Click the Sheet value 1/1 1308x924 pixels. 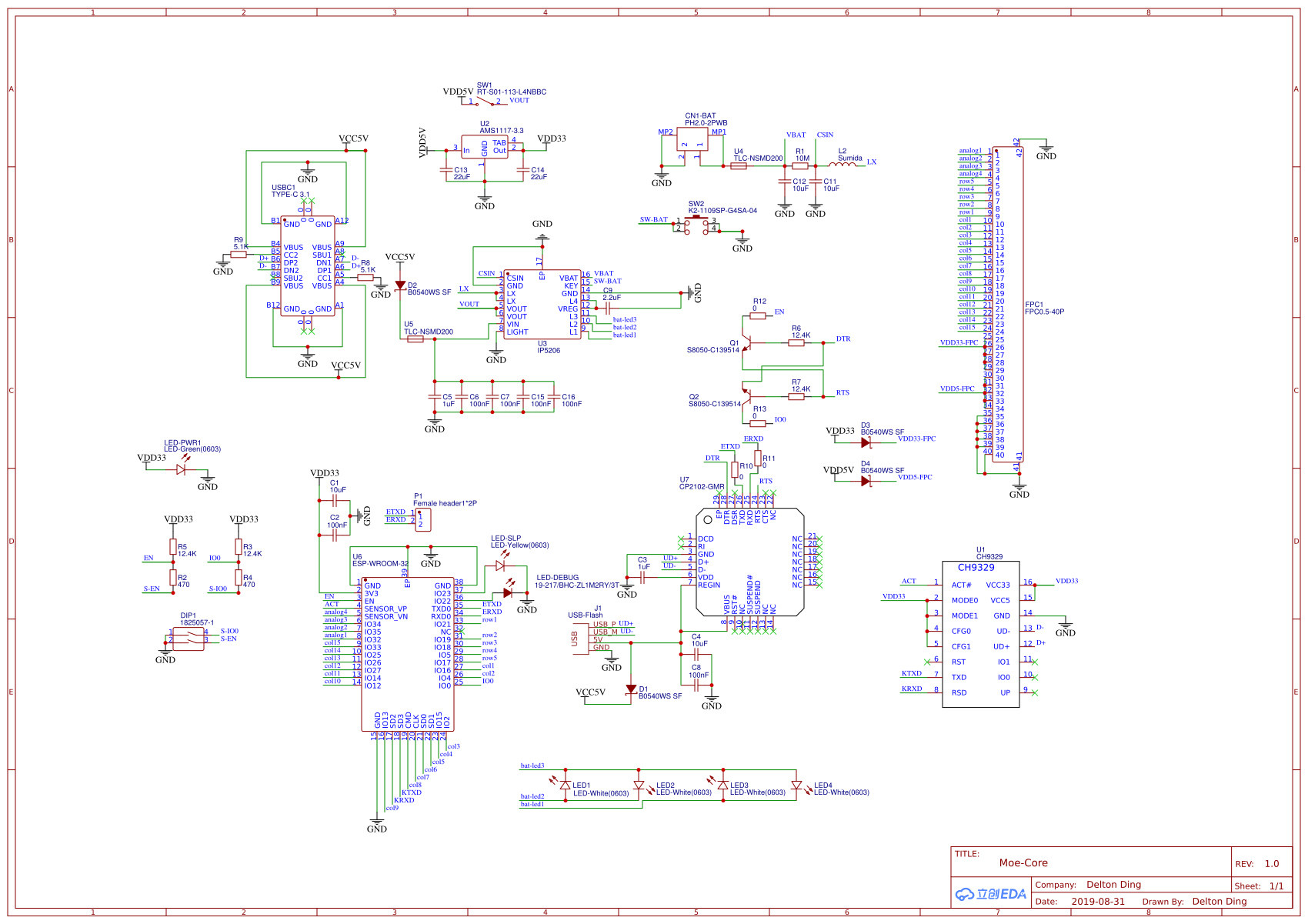[x=1276, y=886]
